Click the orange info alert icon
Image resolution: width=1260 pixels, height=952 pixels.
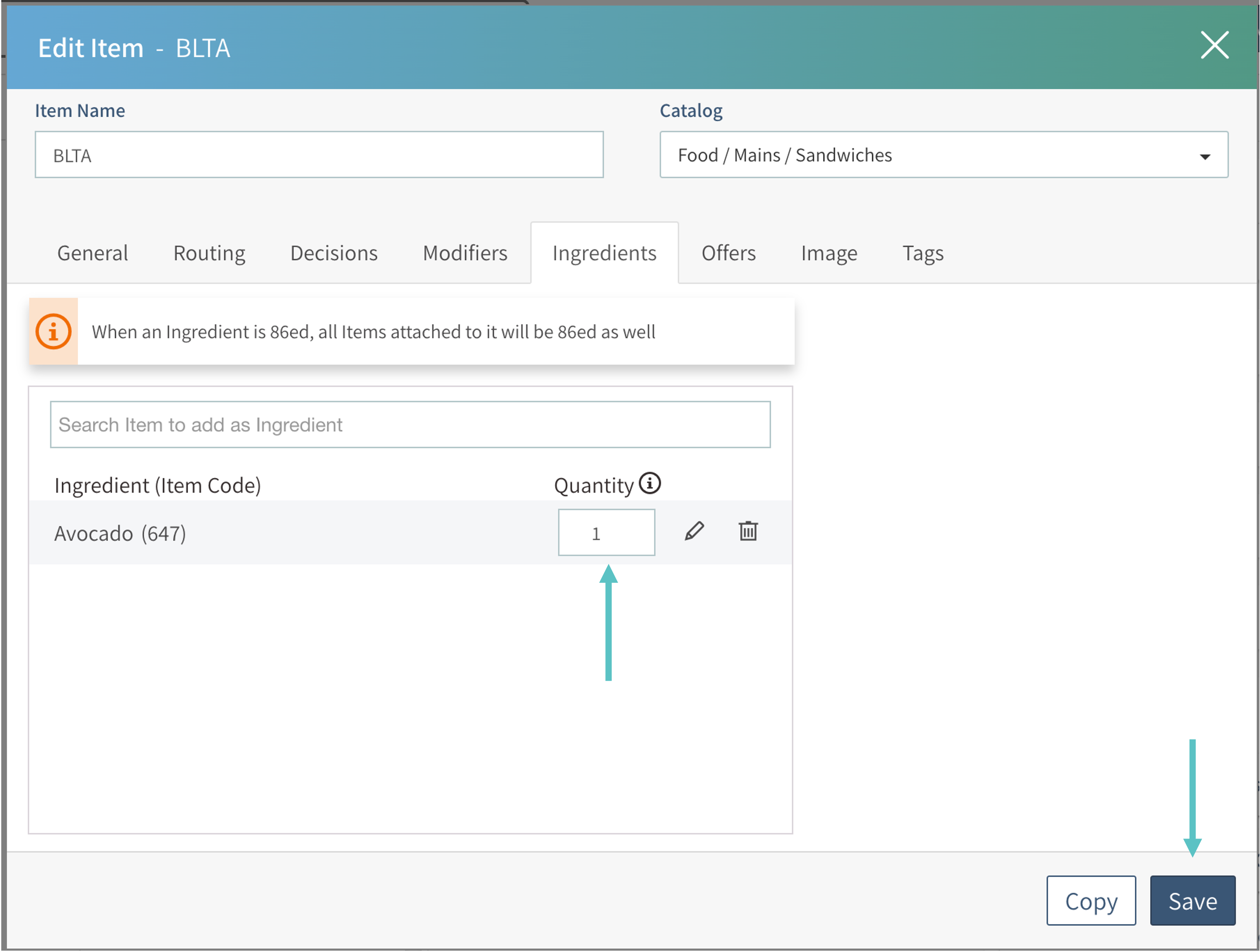53,331
